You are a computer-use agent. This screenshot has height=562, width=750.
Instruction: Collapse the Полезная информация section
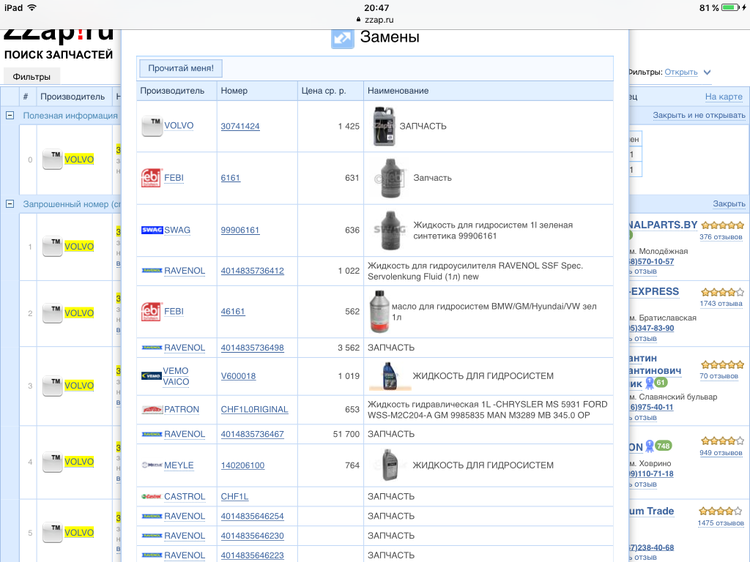point(10,116)
